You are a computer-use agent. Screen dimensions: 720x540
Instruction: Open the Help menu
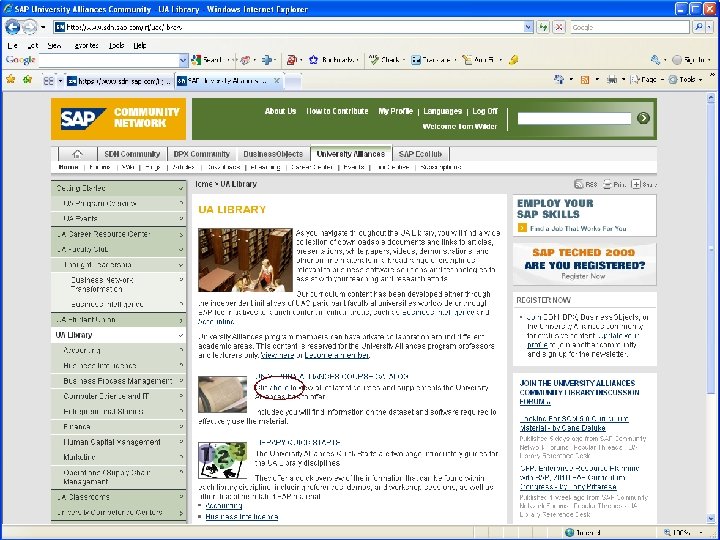[140, 45]
